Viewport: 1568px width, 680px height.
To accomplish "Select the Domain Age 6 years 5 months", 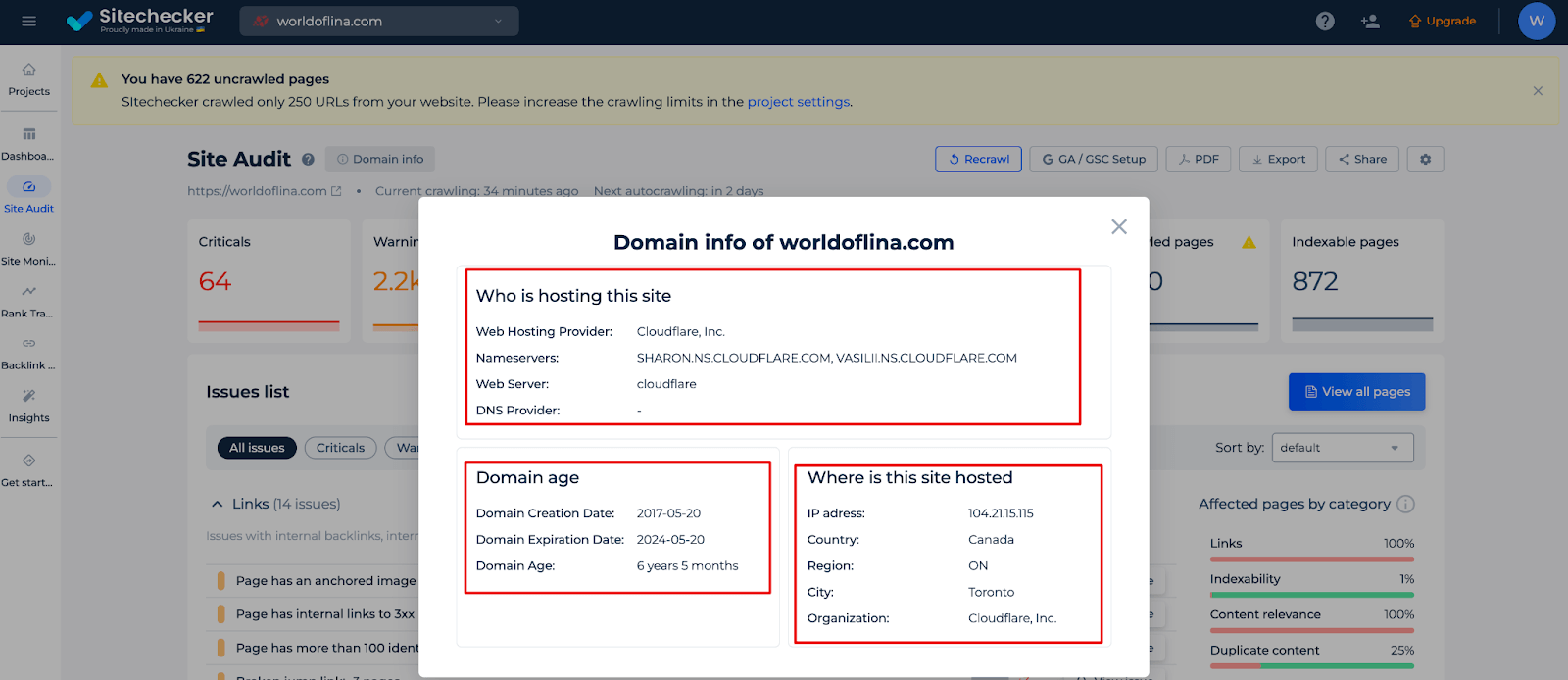I will coord(688,566).
